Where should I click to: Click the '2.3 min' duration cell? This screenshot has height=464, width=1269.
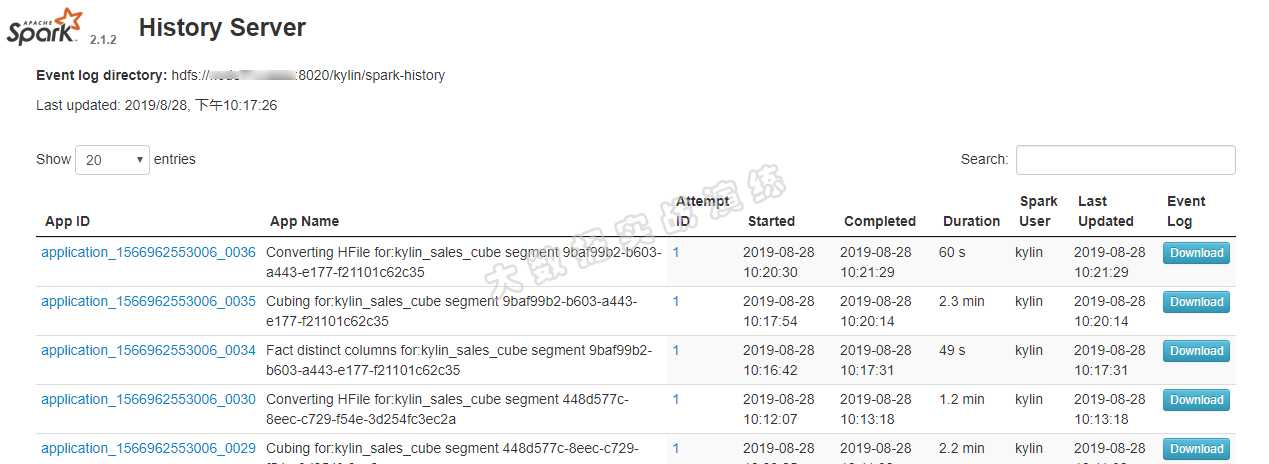pyautogui.click(x=961, y=301)
